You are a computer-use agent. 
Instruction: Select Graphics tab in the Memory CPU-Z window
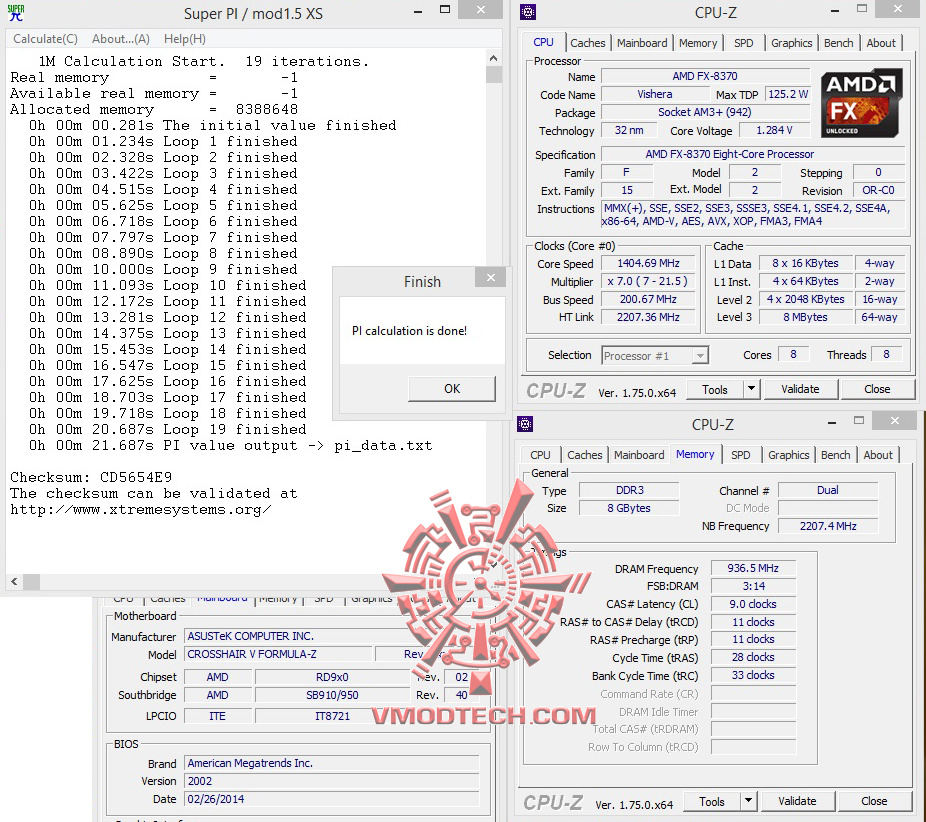click(788, 455)
